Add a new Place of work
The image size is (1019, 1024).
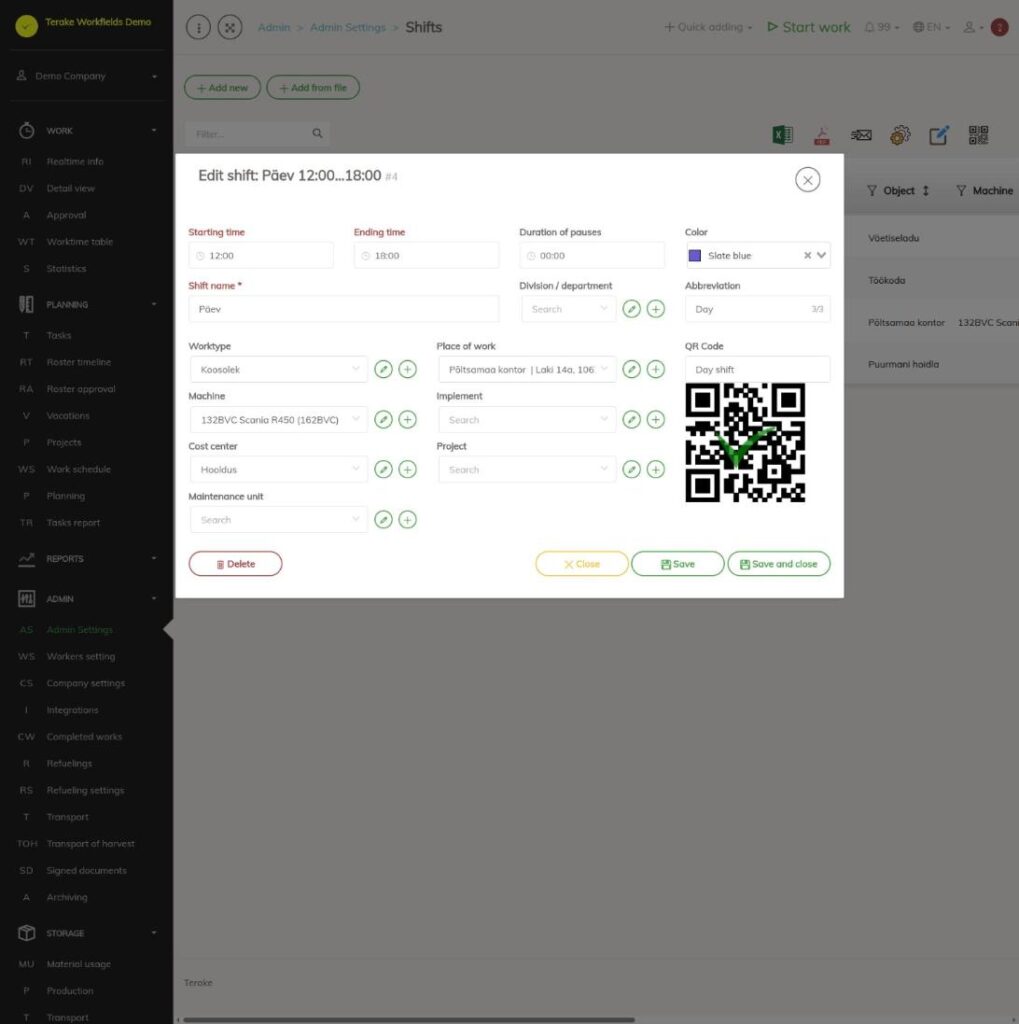point(656,370)
